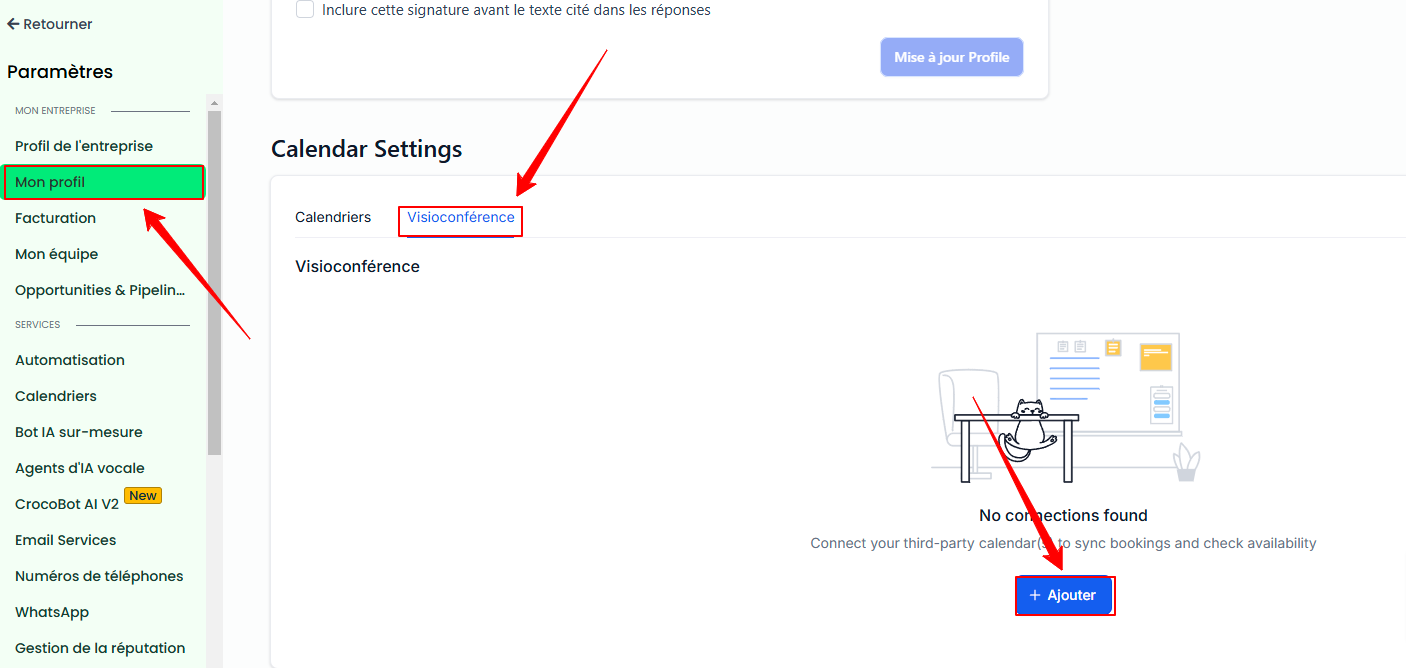This screenshot has width=1406, height=668.
Task: Open Opportunities & Pipelines settings
Action: tap(100, 290)
